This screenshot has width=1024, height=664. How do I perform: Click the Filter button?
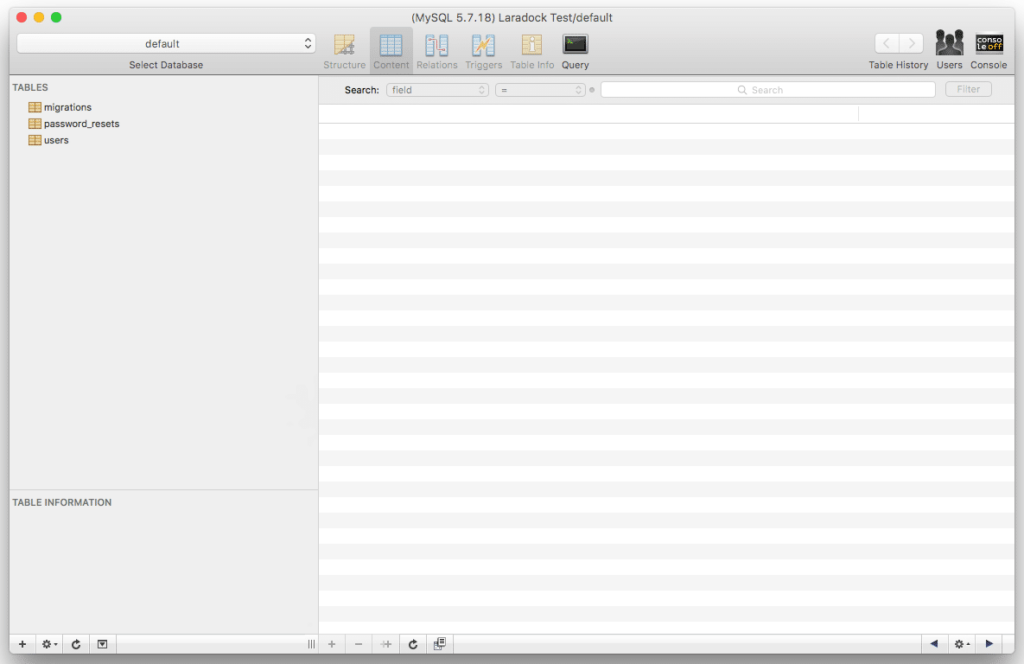968,89
